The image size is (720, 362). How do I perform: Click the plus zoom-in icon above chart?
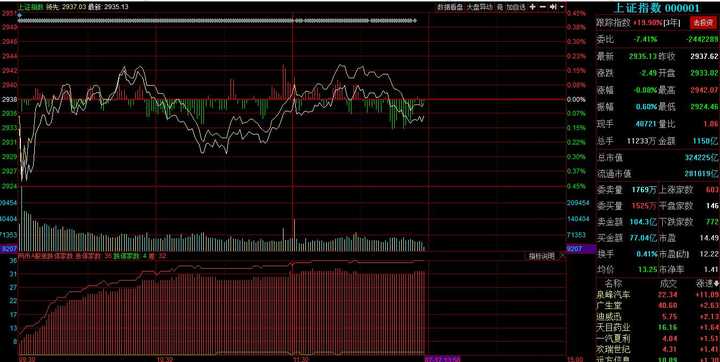(532, 7)
